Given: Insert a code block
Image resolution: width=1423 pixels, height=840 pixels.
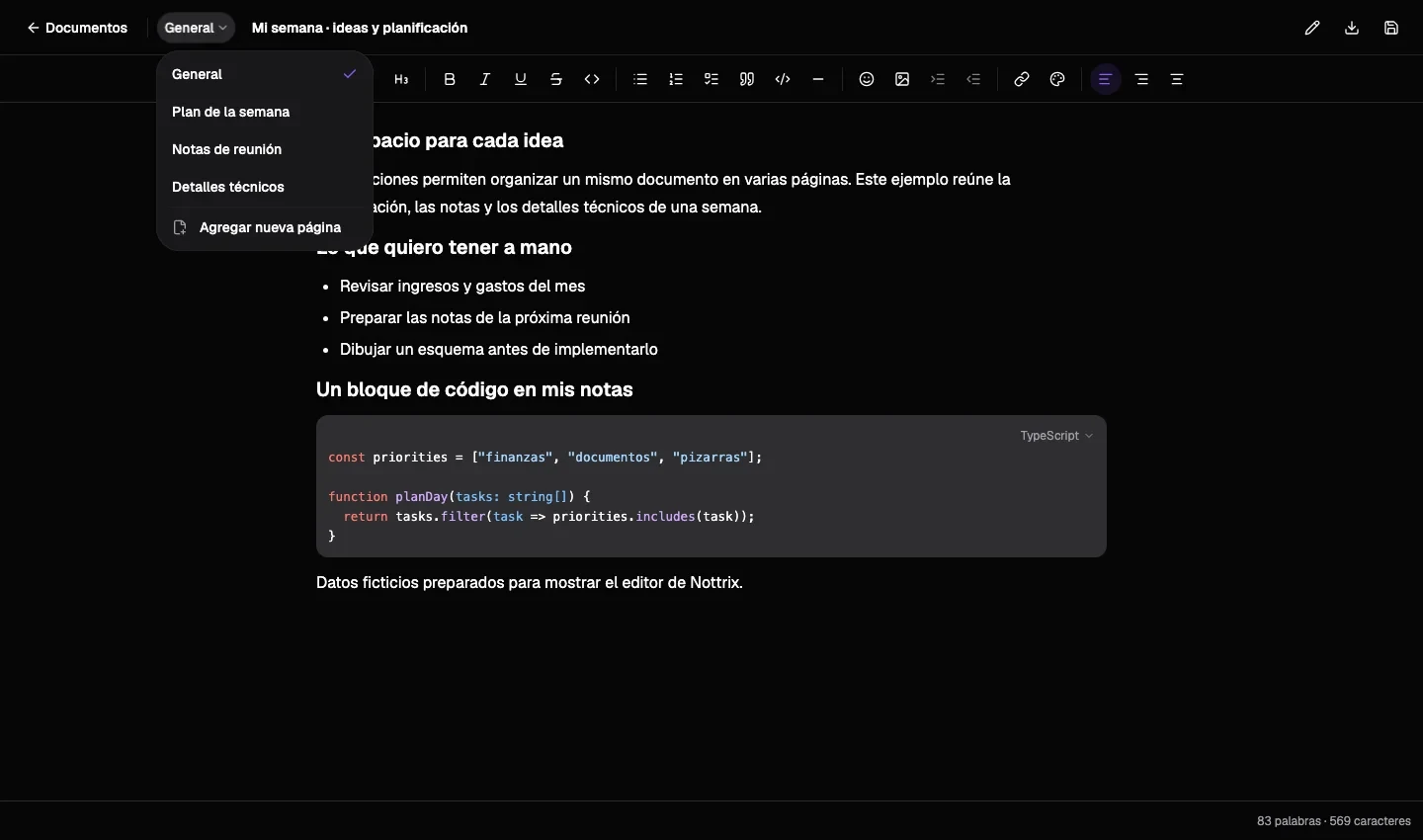Looking at the screenshot, I should pyautogui.click(x=783, y=79).
